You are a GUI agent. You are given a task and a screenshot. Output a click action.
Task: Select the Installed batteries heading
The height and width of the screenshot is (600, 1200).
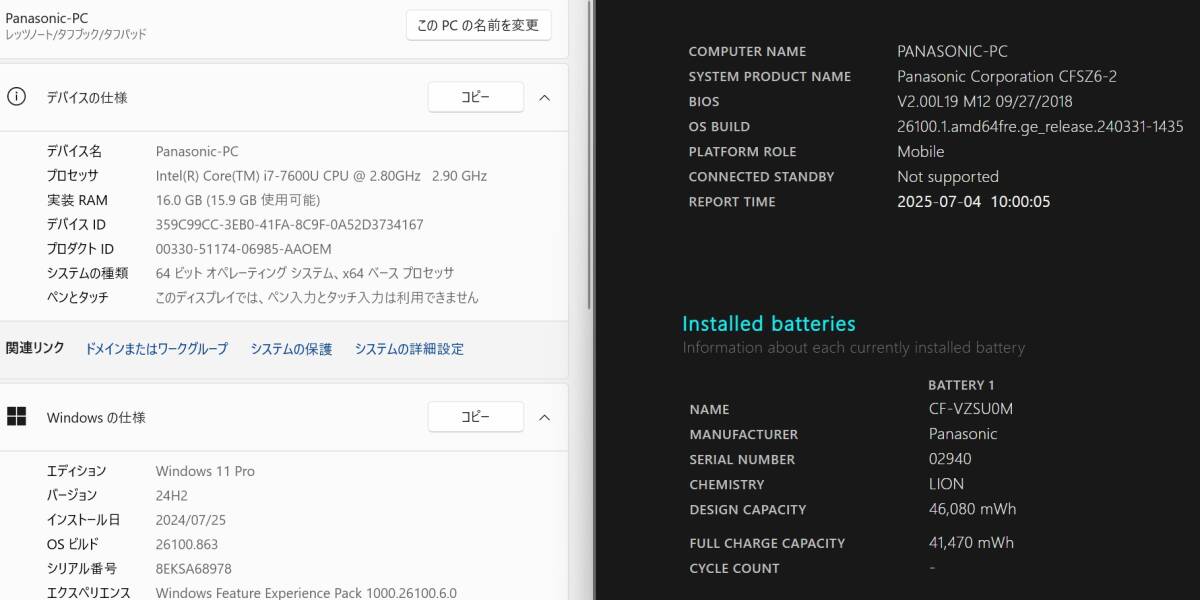pyautogui.click(x=769, y=324)
